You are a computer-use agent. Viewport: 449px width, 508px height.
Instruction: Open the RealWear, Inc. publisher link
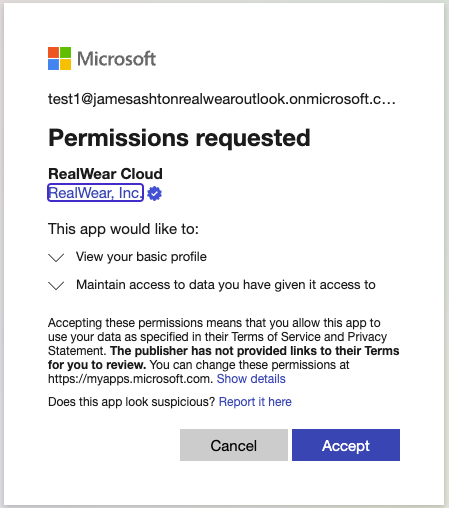click(95, 193)
